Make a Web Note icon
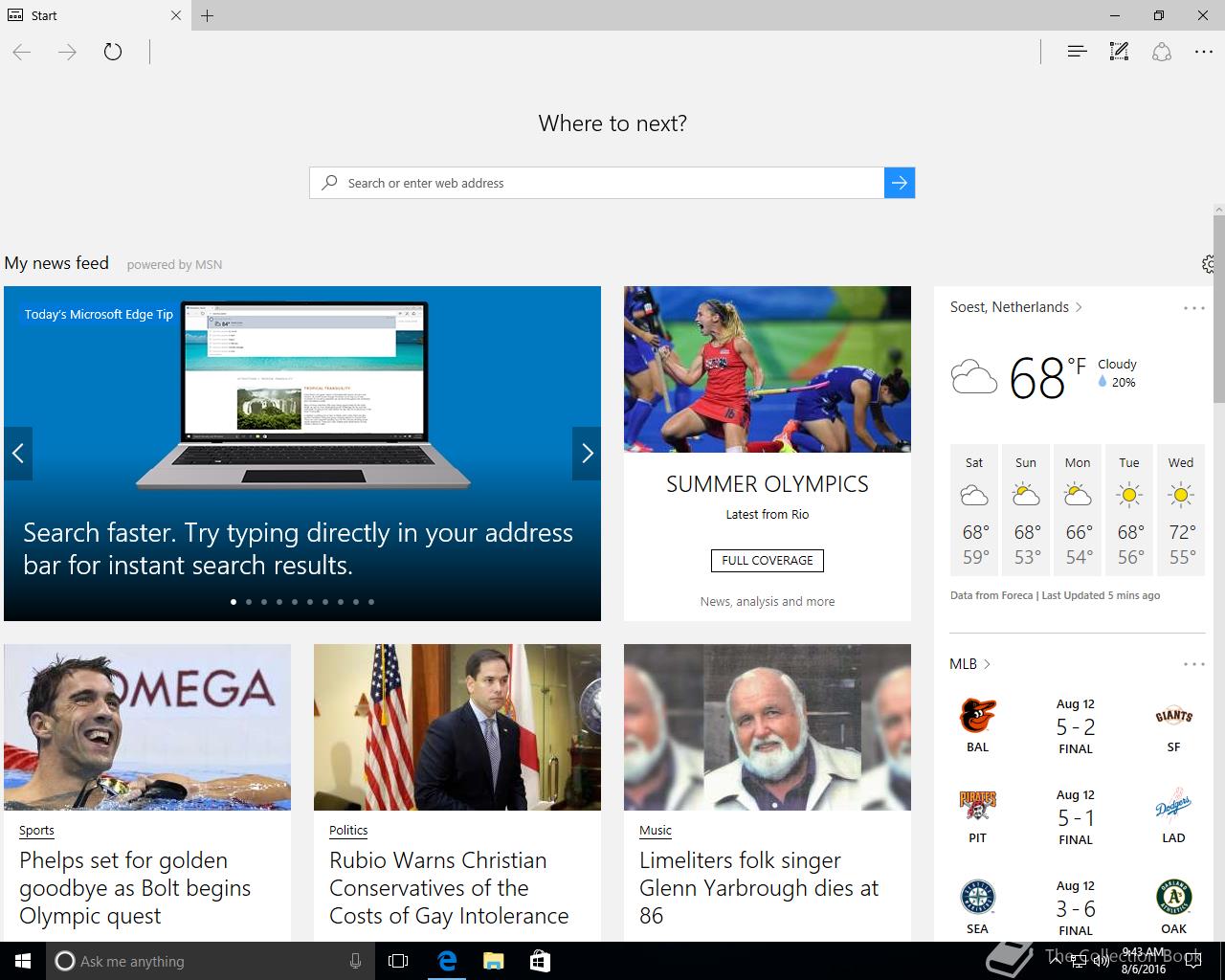 point(1119,52)
